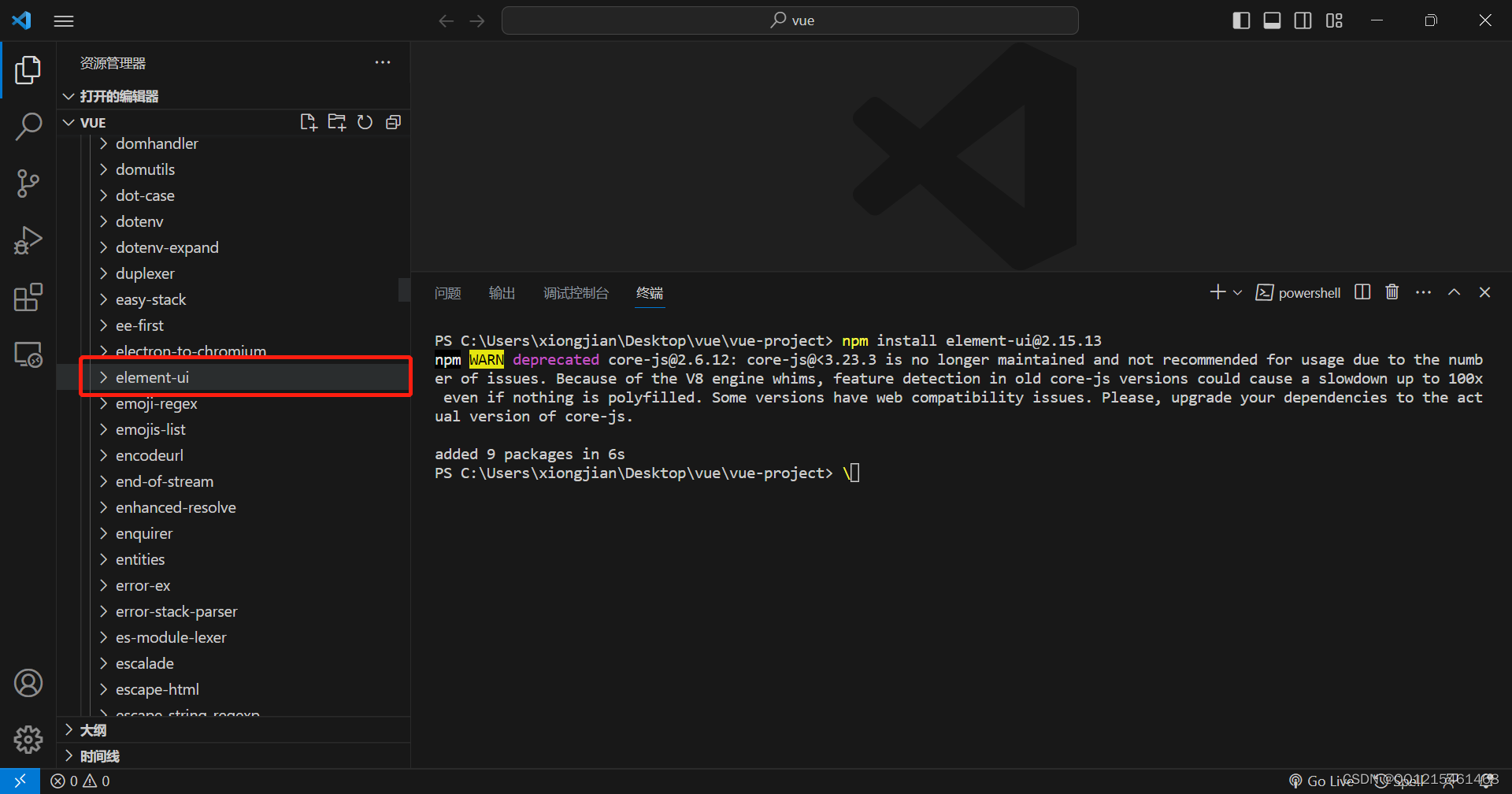Open terminal panel more actions
This screenshot has height=794, width=1512.
[x=1423, y=292]
